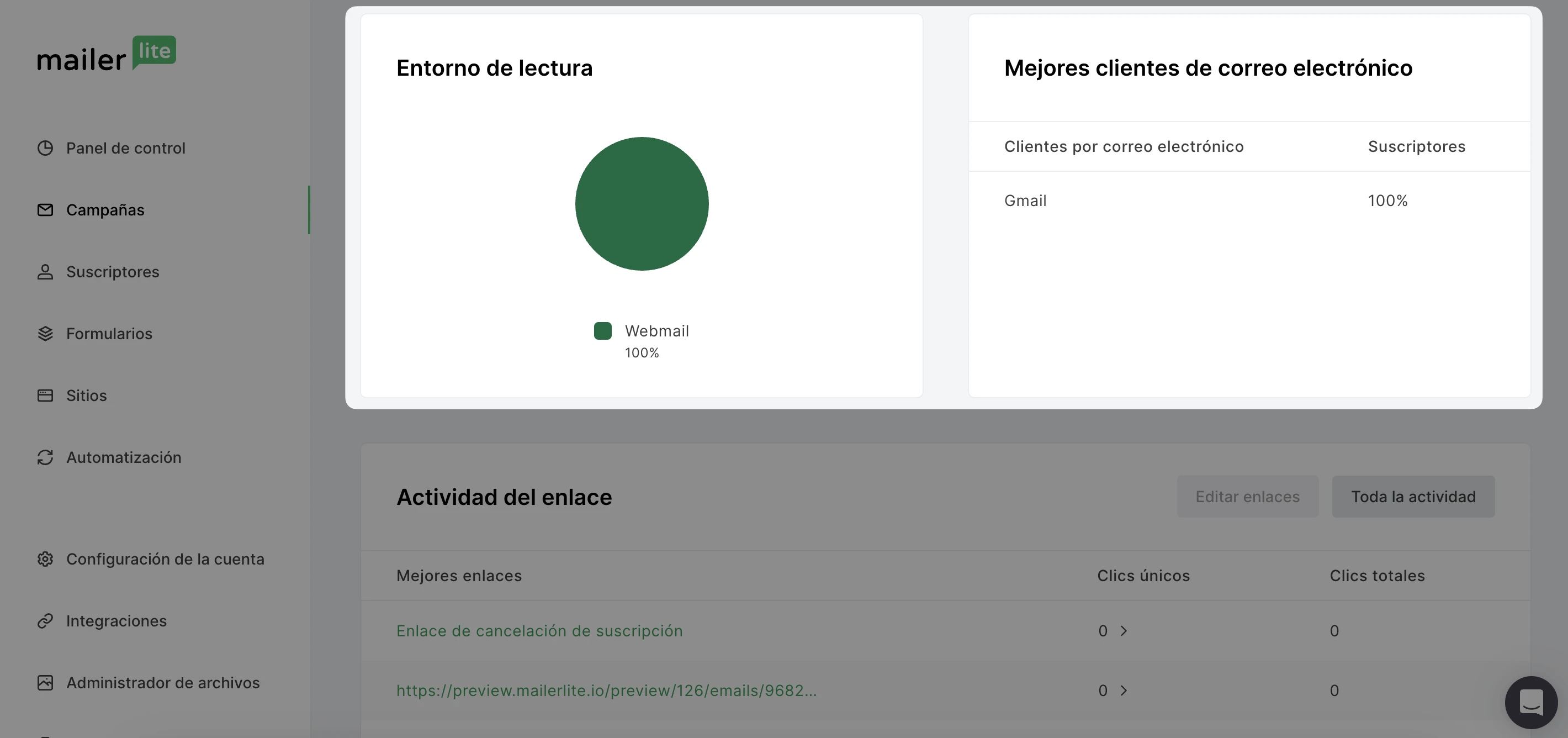Click the Integraciones link icon
Image resolution: width=1568 pixels, height=738 pixels.
(x=45, y=621)
